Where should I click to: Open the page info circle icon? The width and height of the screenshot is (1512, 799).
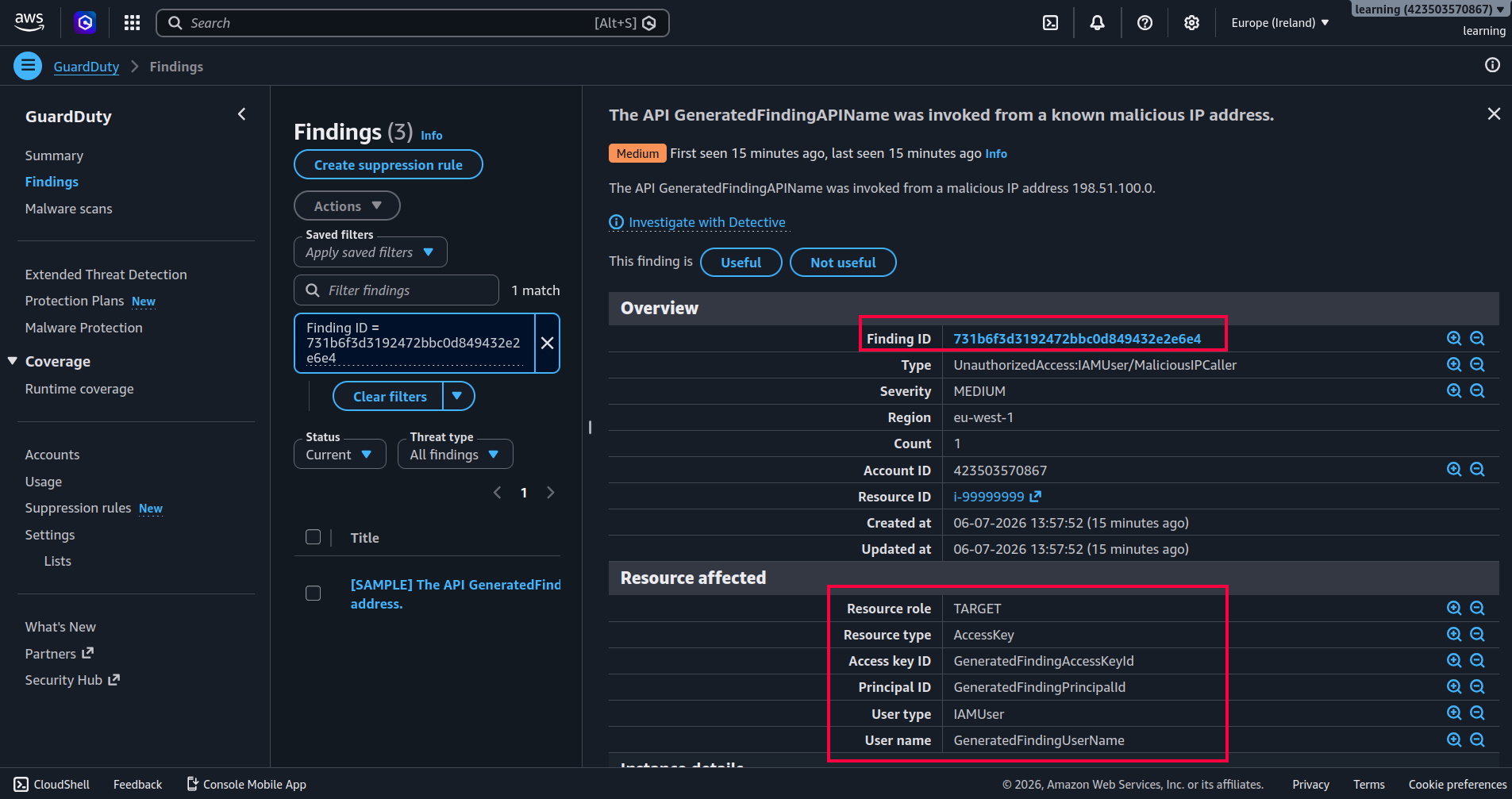click(1492, 65)
